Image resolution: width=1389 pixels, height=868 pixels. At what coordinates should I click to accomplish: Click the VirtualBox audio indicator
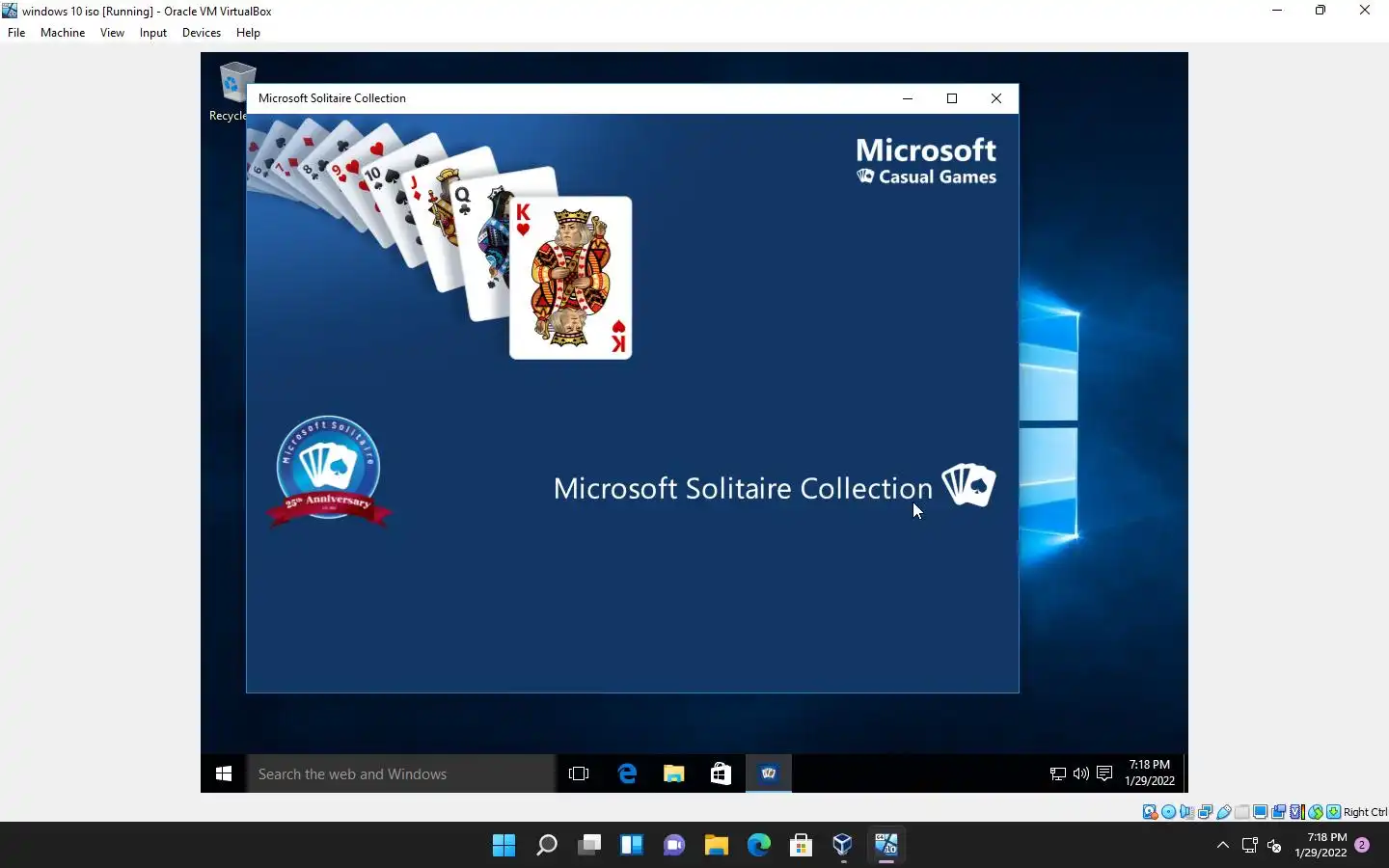(1186, 812)
